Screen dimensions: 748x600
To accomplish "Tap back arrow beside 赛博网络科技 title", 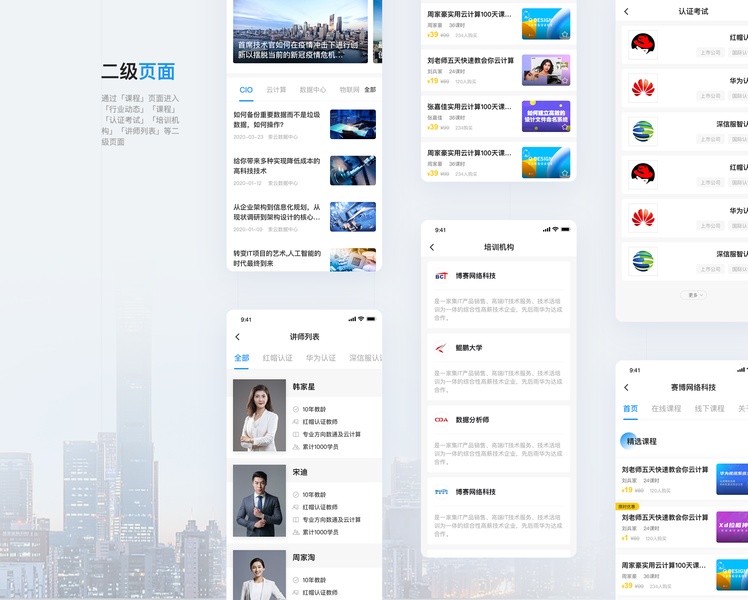I will [x=626, y=387].
